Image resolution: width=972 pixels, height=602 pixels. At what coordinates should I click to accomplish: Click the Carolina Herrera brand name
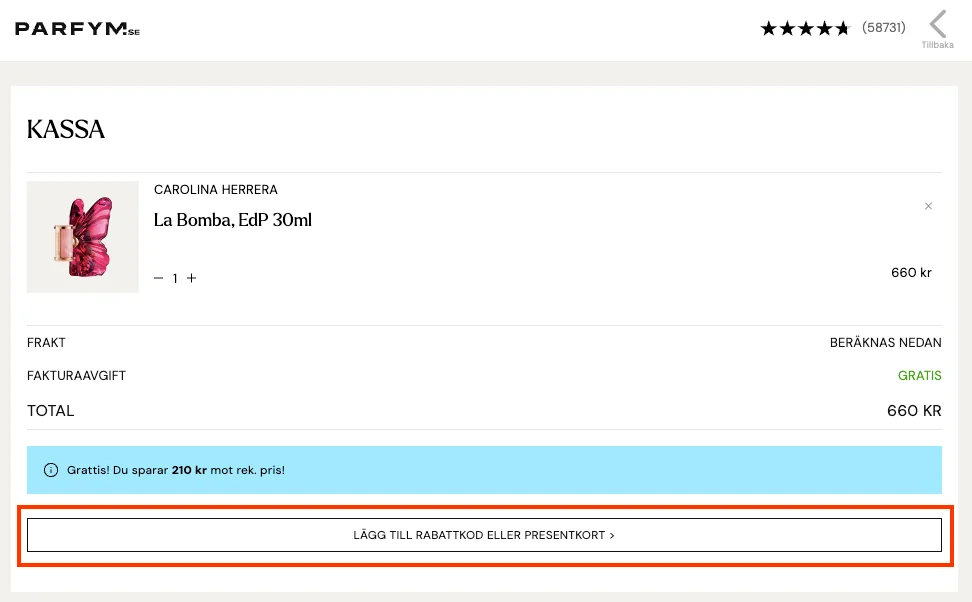[216, 190]
